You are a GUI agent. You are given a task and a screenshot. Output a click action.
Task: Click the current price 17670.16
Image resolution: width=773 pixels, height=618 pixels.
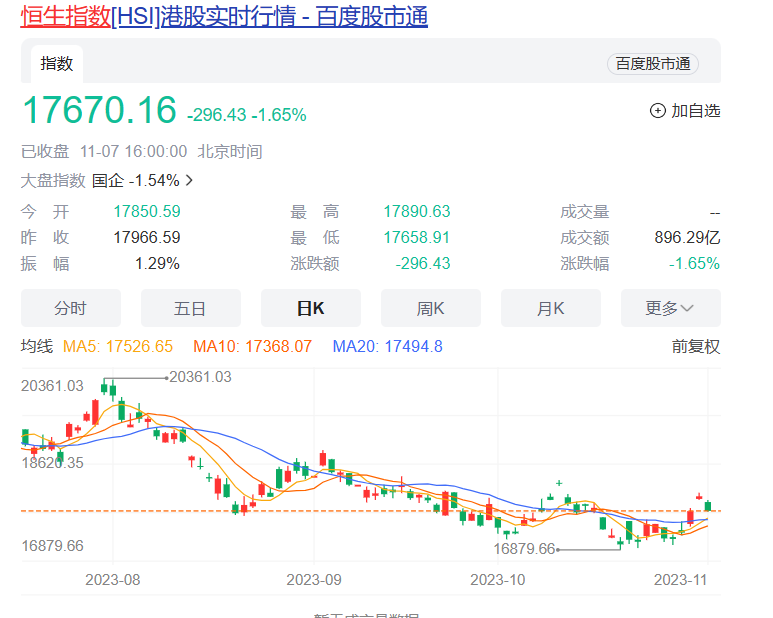(x=99, y=110)
